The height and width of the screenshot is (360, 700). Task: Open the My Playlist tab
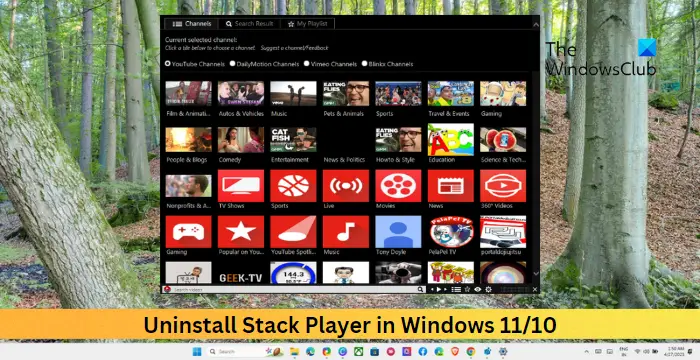pyautogui.click(x=307, y=24)
